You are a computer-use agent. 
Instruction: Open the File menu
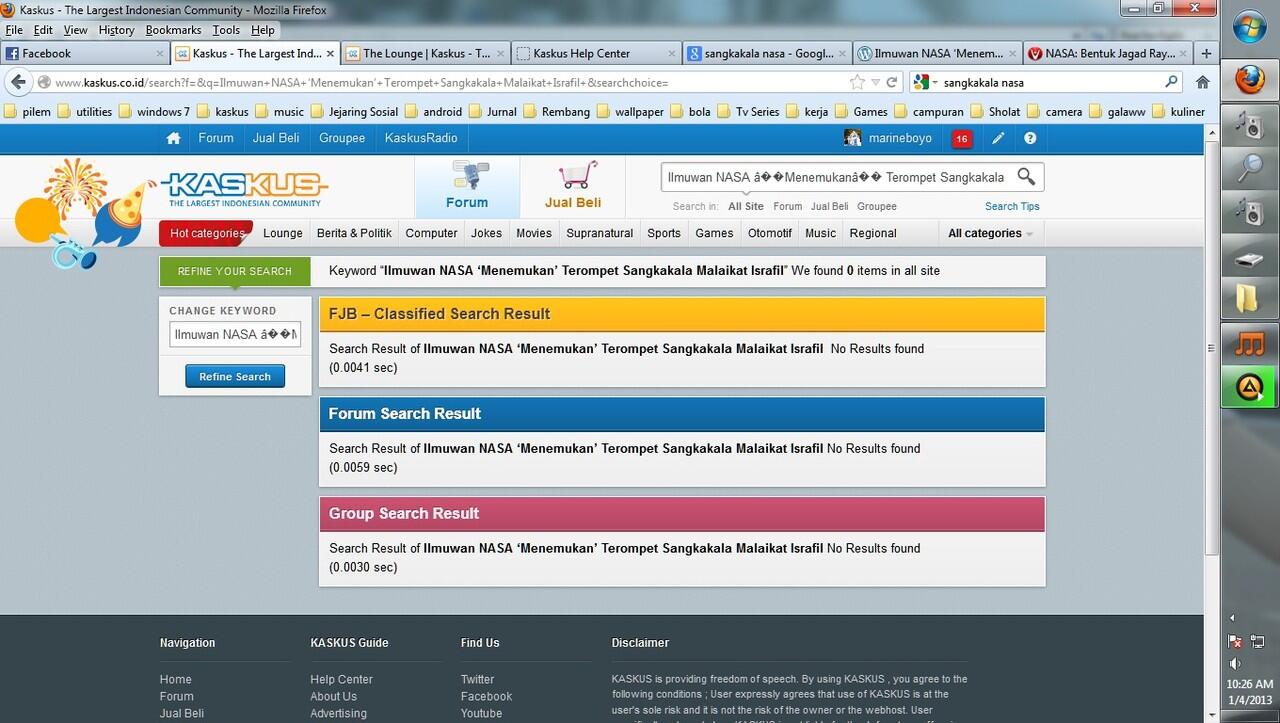coord(14,30)
